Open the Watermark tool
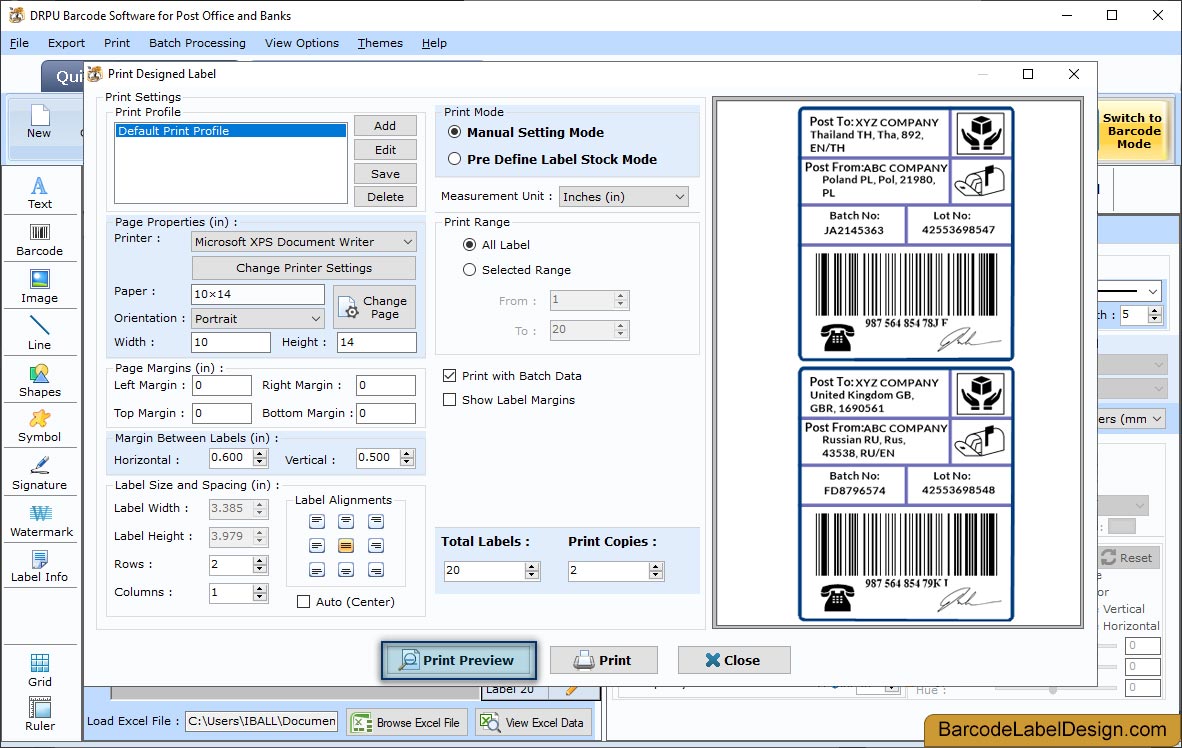The width and height of the screenshot is (1182, 748). [x=41, y=521]
